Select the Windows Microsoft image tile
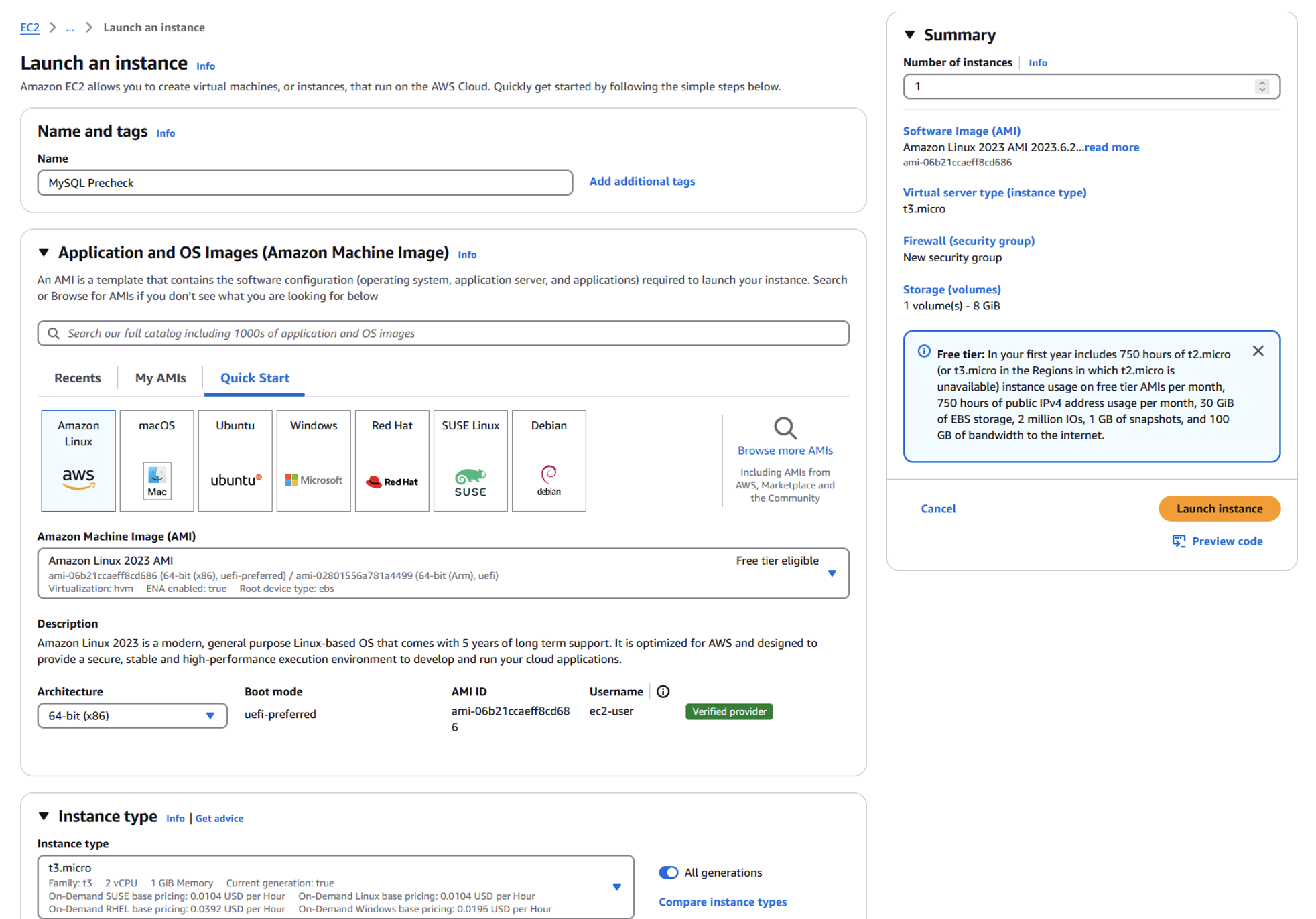The width and height of the screenshot is (1316, 919). [x=313, y=461]
